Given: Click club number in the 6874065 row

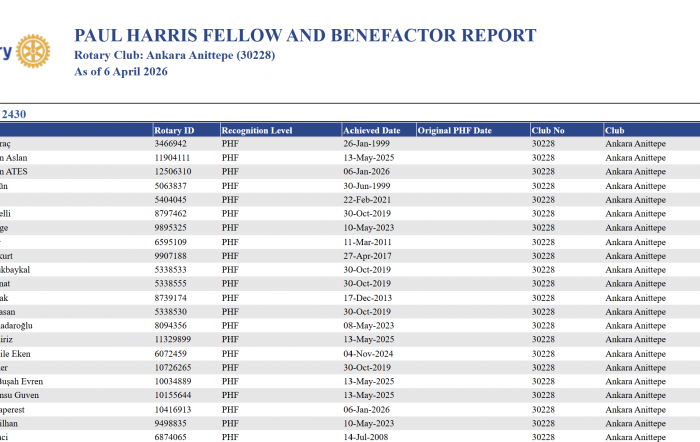Looking at the screenshot, I should coord(543,437).
